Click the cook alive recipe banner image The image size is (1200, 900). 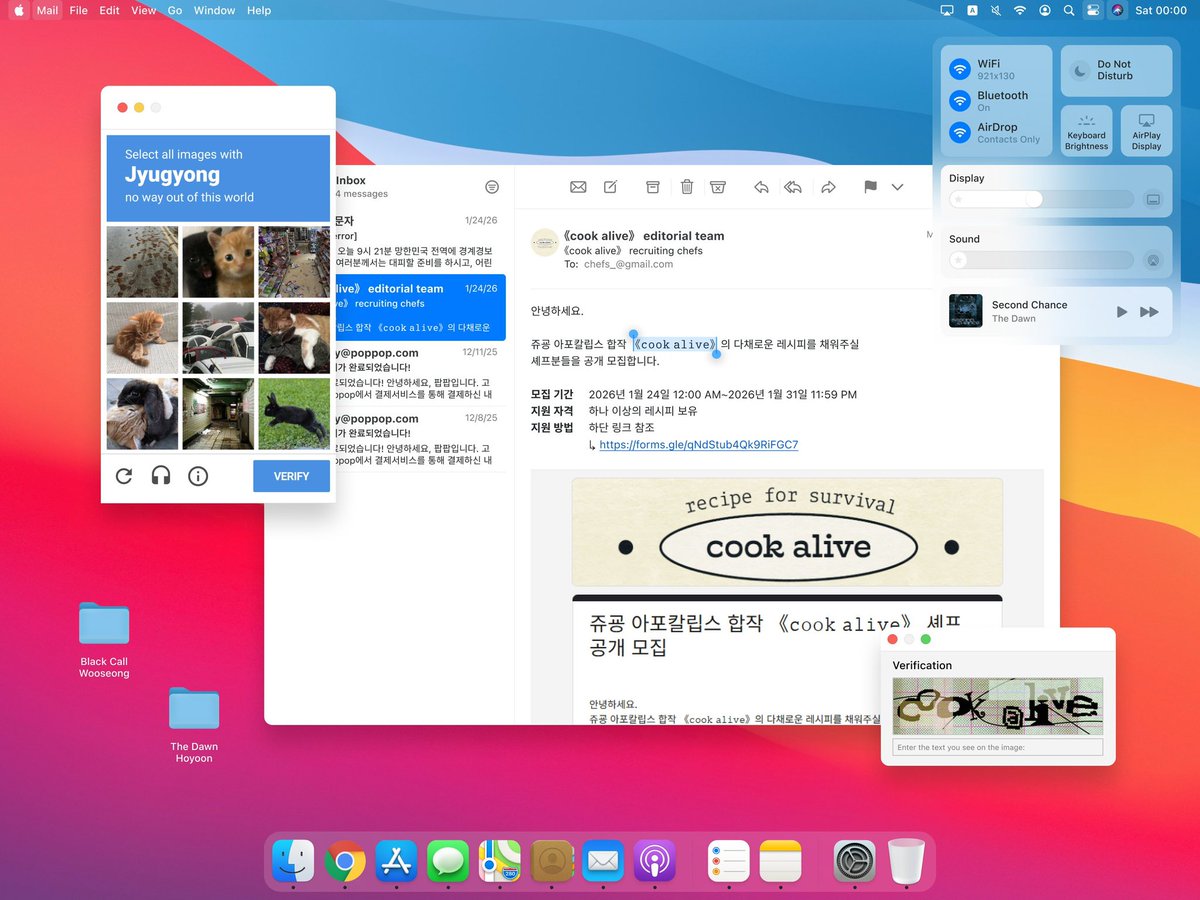[x=787, y=532]
